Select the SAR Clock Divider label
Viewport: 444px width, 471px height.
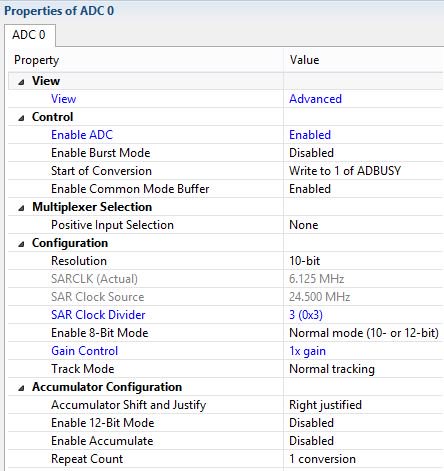[x=98, y=315]
